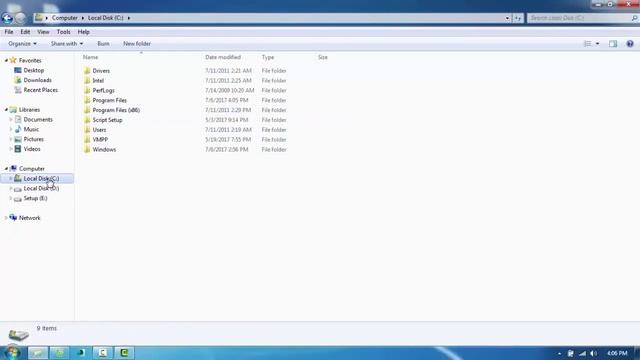Open the File menu
The width and height of the screenshot is (640, 360).
(9, 32)
